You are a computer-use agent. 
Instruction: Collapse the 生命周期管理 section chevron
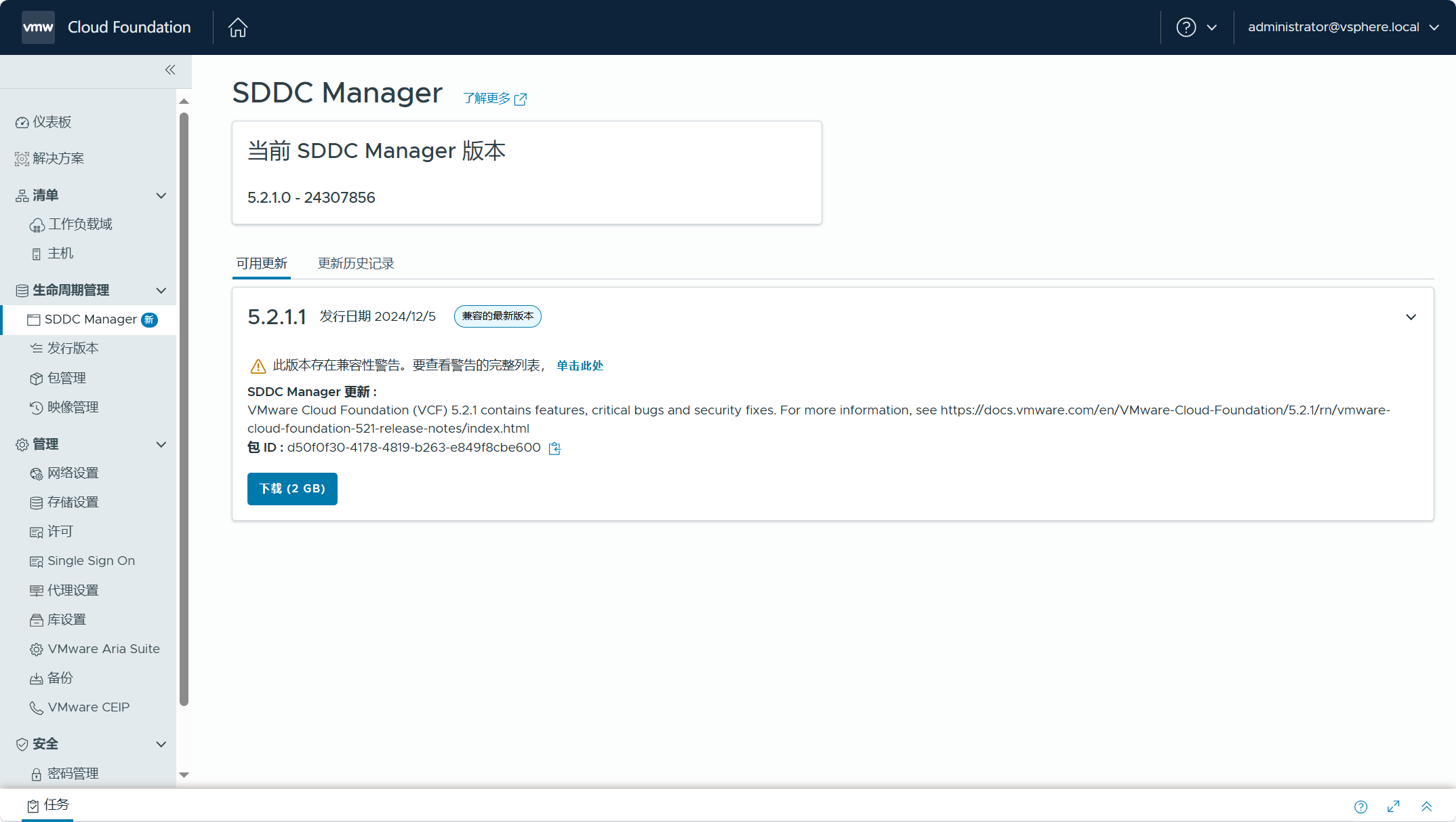click(x=161, y=290)
